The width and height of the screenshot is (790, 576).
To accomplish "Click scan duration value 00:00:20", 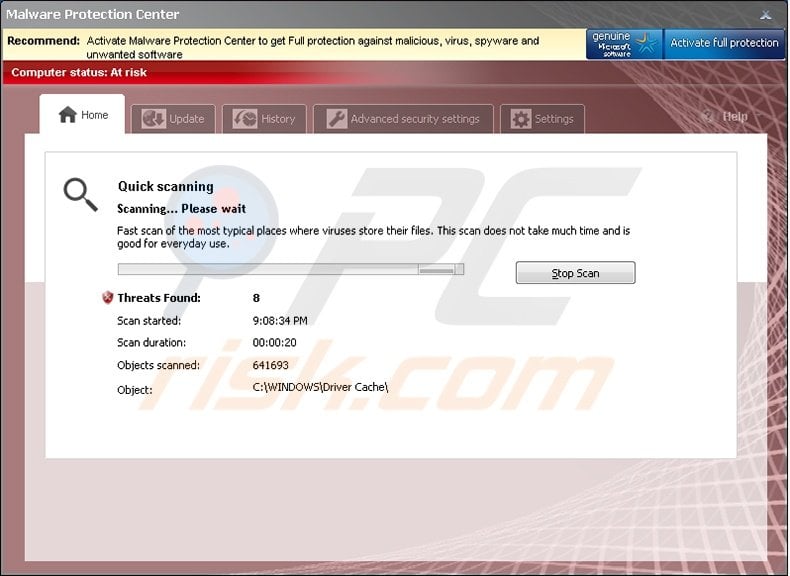I will pos(274,343).
